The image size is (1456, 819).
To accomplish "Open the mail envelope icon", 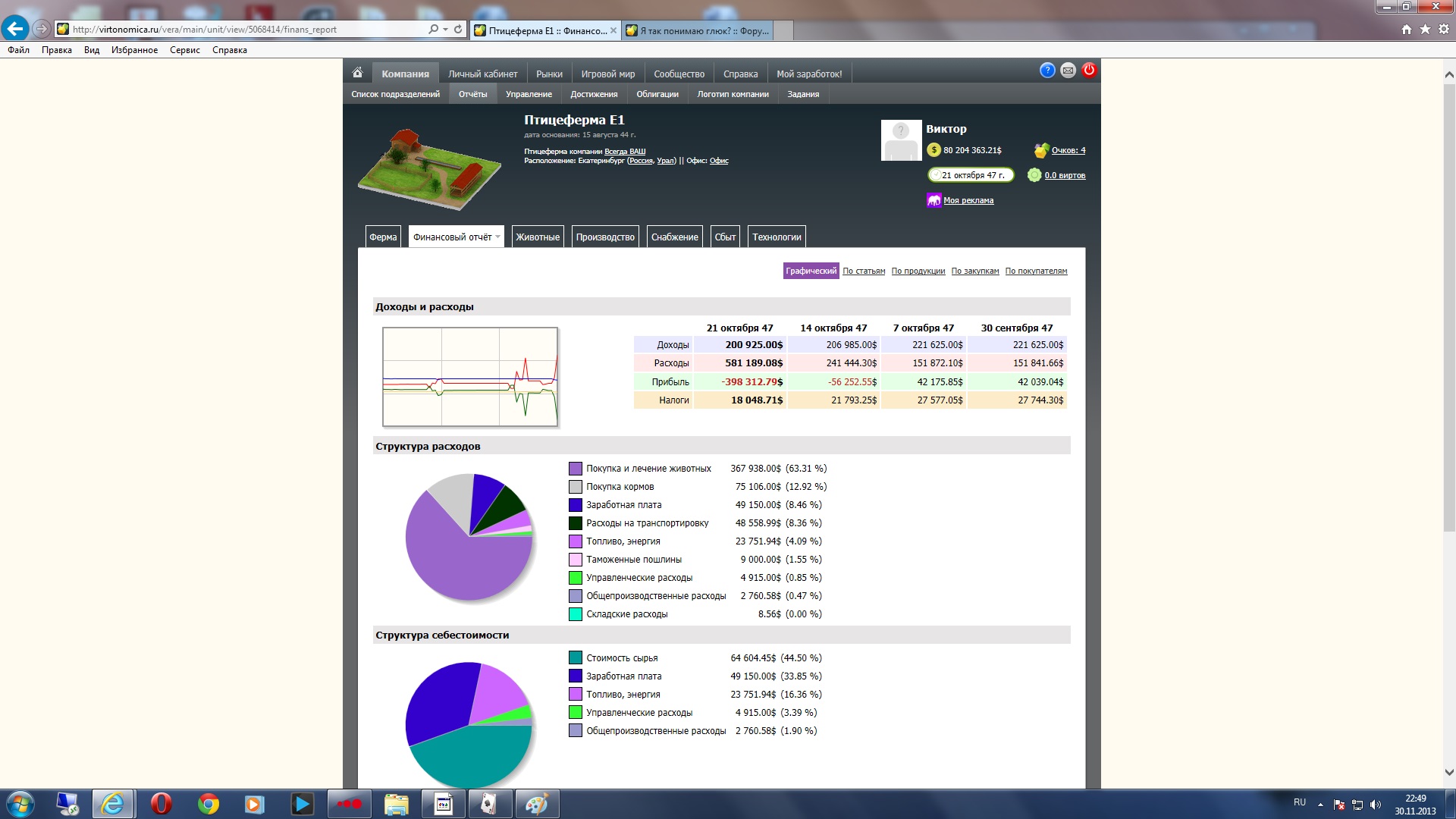I will tap(1068, 71).
